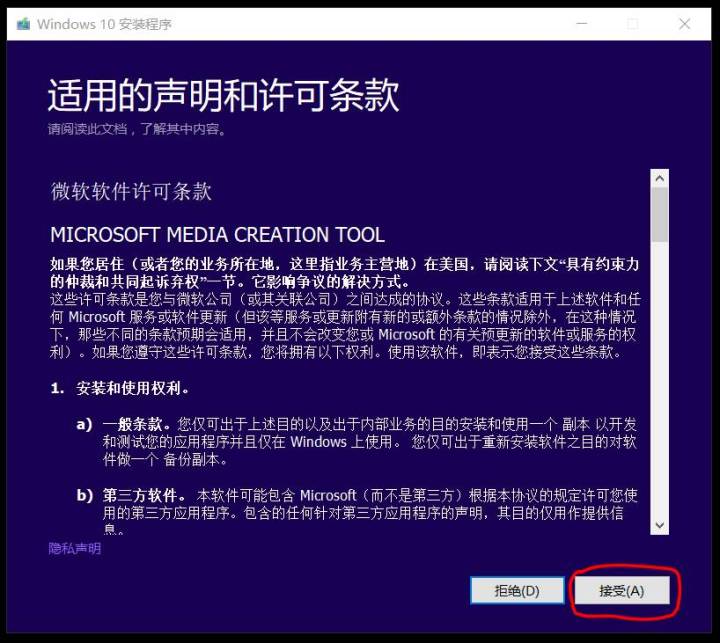Click the license scrollbar down arrow

660,525
